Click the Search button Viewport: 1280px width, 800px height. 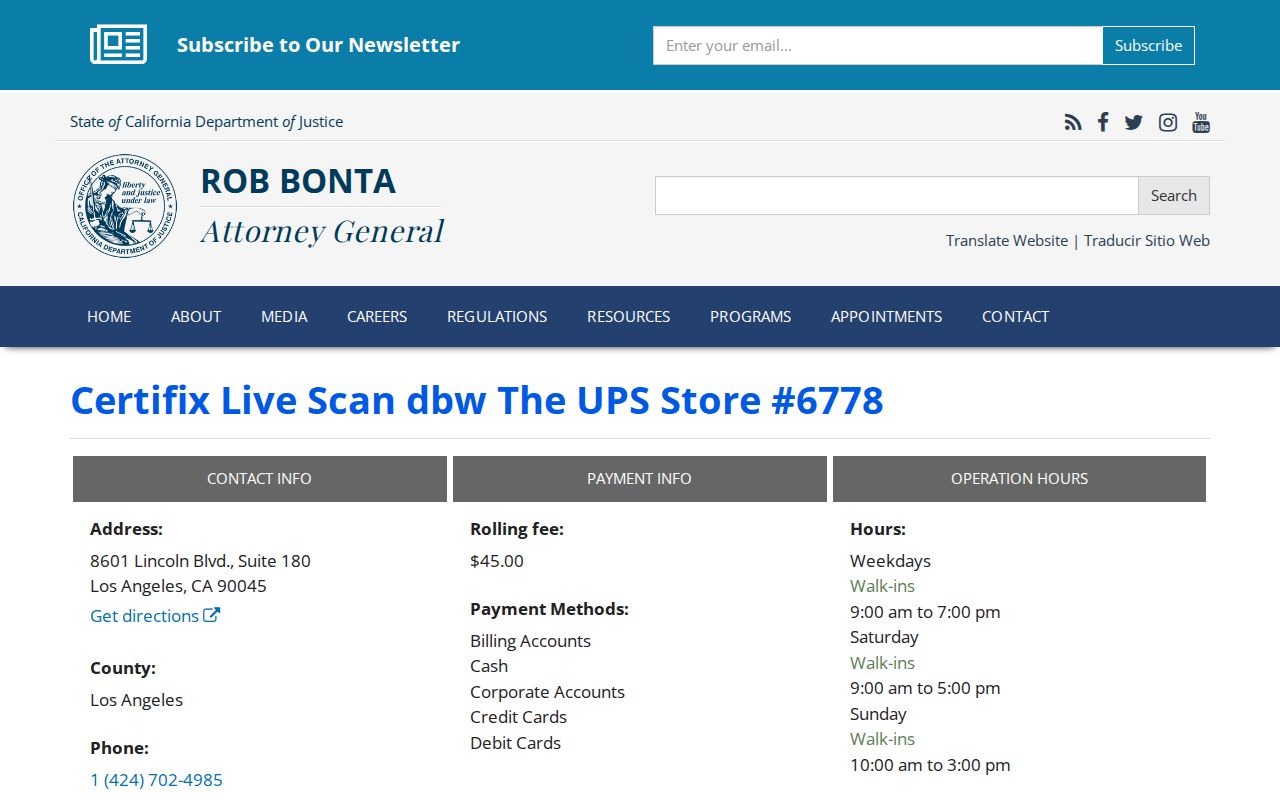(x=1173, y=195)
